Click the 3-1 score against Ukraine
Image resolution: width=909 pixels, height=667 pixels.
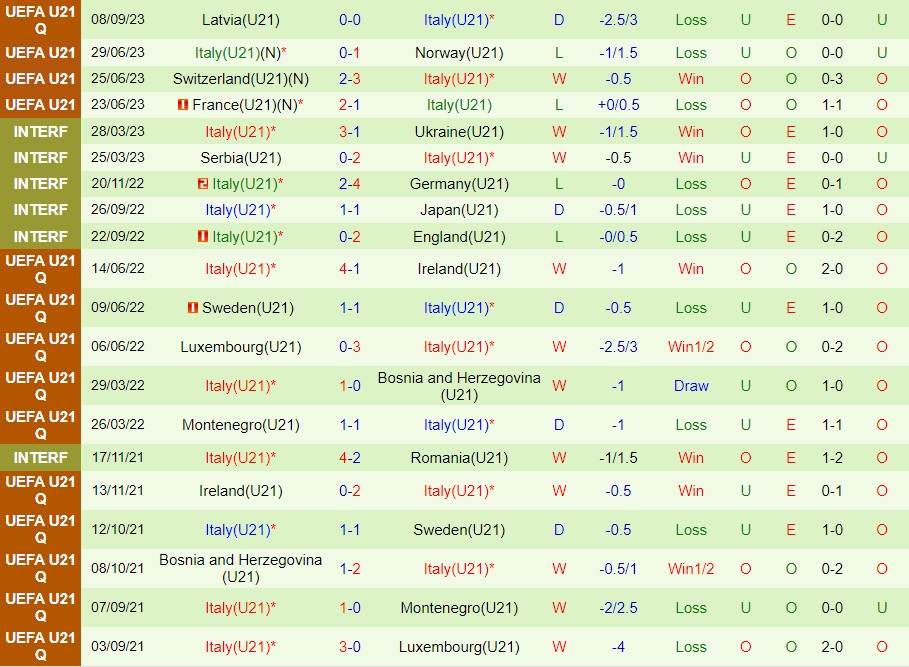pos(350,132)
